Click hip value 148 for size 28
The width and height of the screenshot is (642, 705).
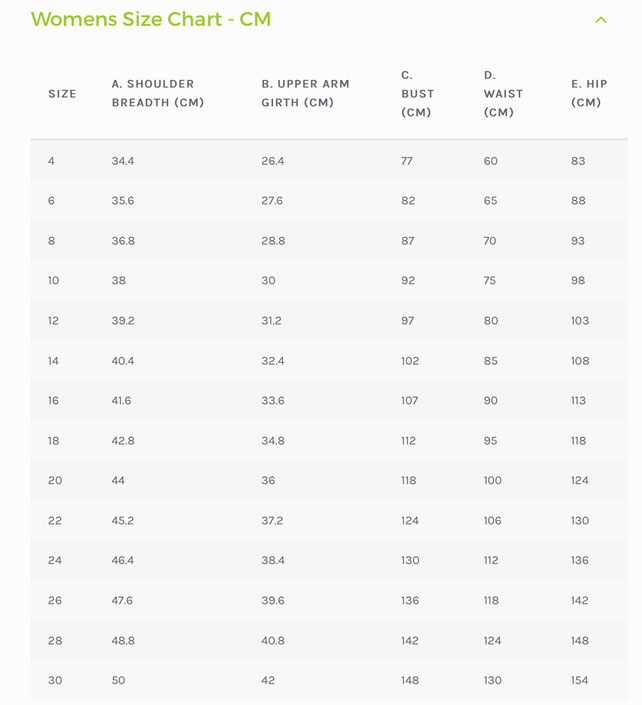(580, 640)
